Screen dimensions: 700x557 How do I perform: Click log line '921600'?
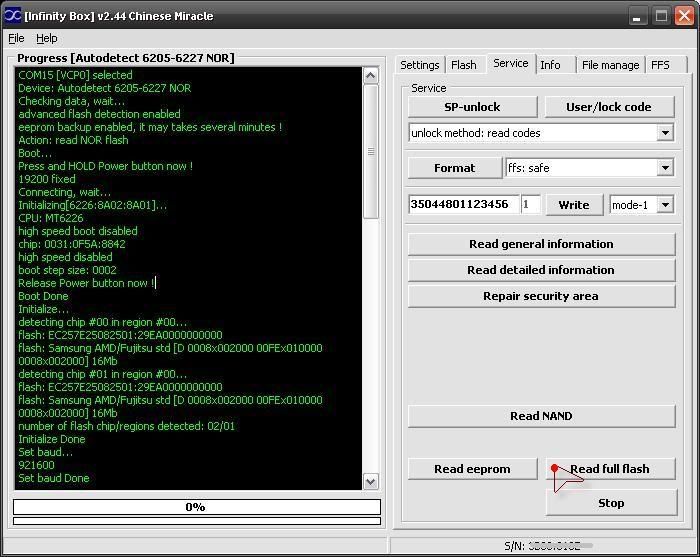[x=36, y=465]
